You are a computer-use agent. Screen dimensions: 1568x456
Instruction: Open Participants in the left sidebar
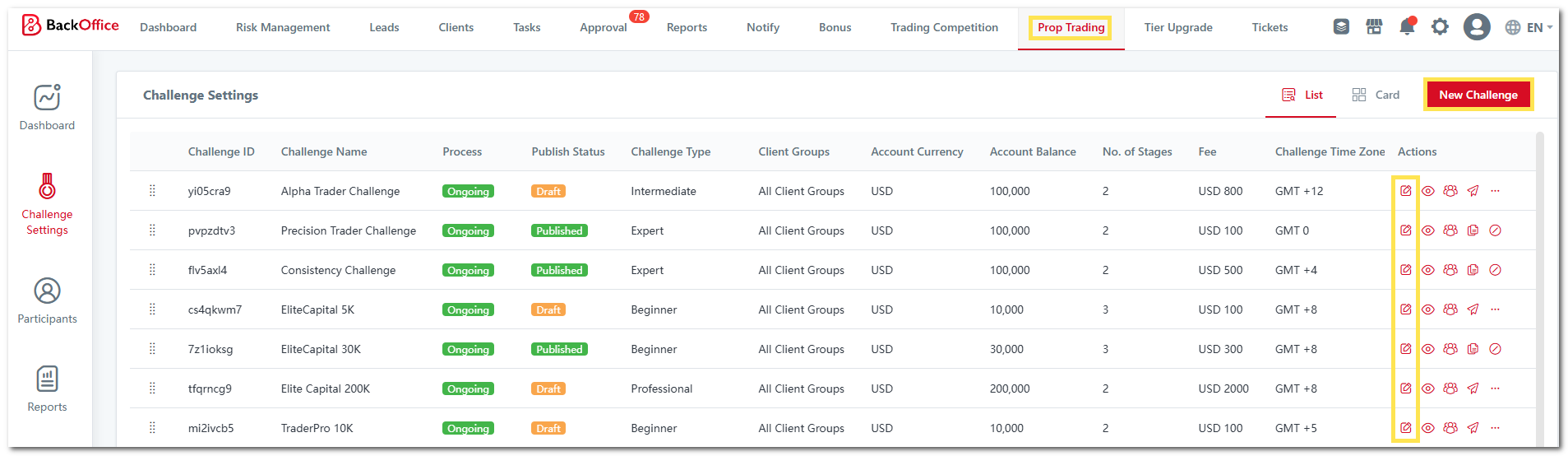[x=47, y=301]
